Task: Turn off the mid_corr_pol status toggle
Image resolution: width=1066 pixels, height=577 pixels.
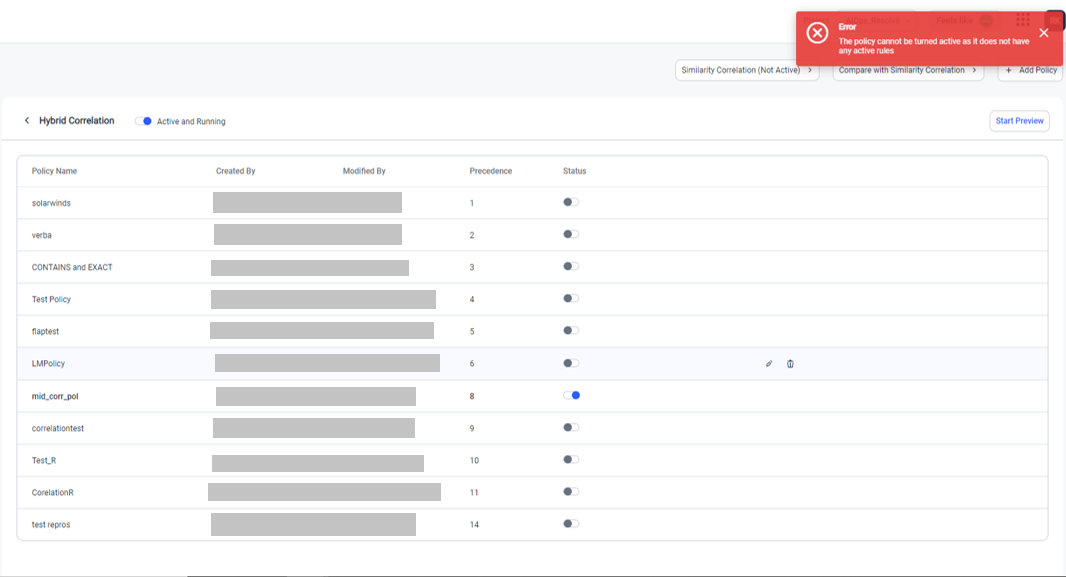Action: (x=571, y=395)
